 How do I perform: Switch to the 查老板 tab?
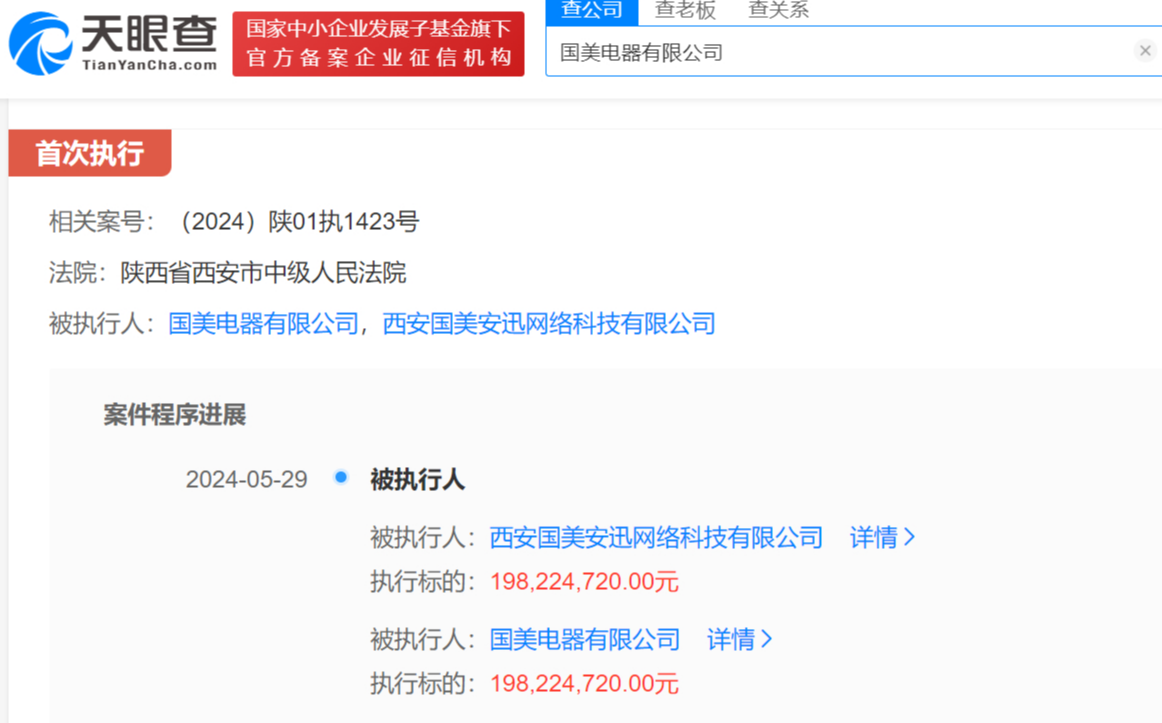coord(685,11)
